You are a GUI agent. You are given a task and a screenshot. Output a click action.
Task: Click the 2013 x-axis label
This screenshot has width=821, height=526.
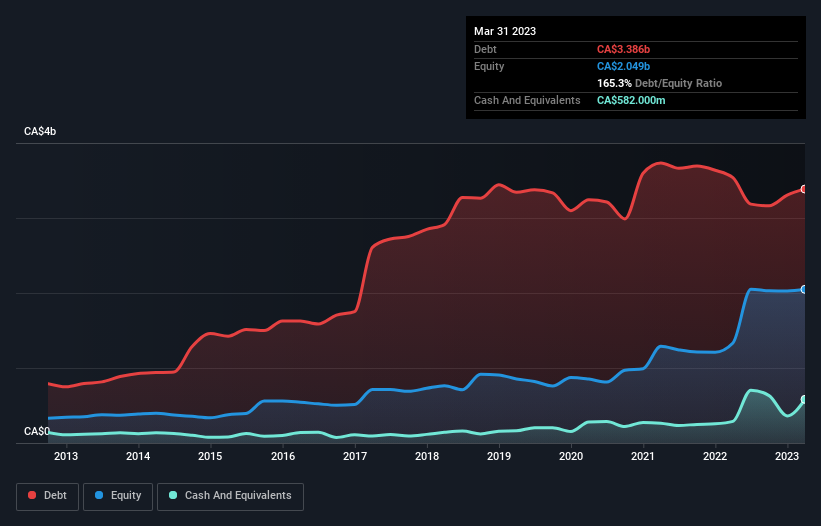[x=66, y=456]
